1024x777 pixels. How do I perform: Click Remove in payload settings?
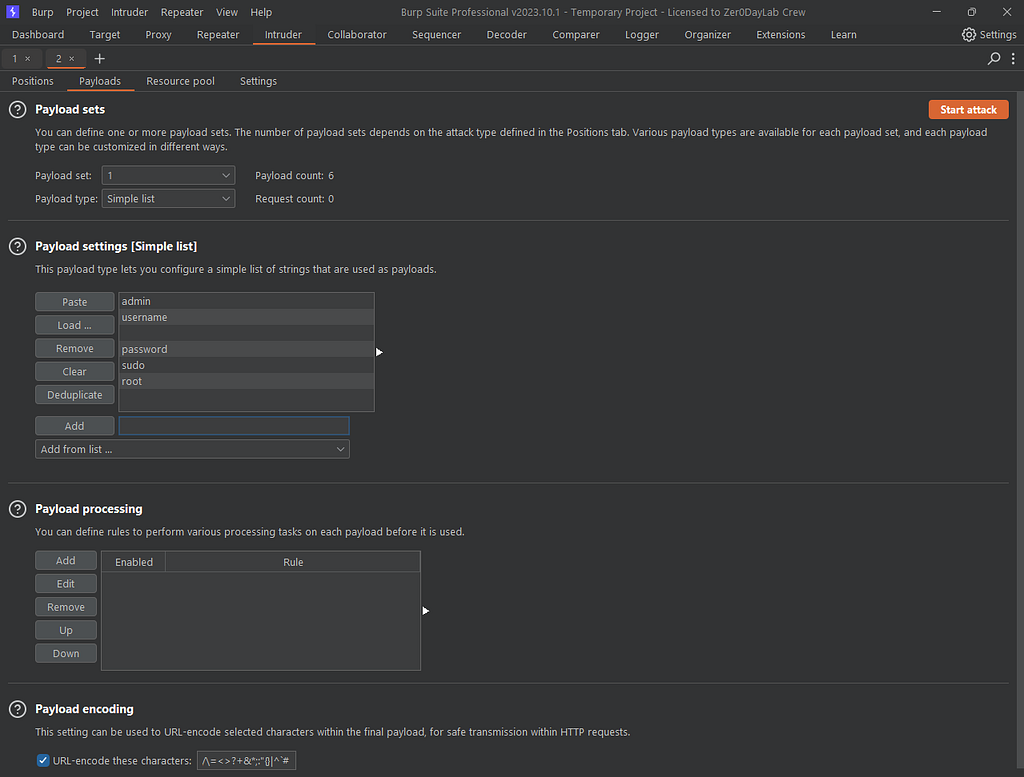click(x=74, y=349)
